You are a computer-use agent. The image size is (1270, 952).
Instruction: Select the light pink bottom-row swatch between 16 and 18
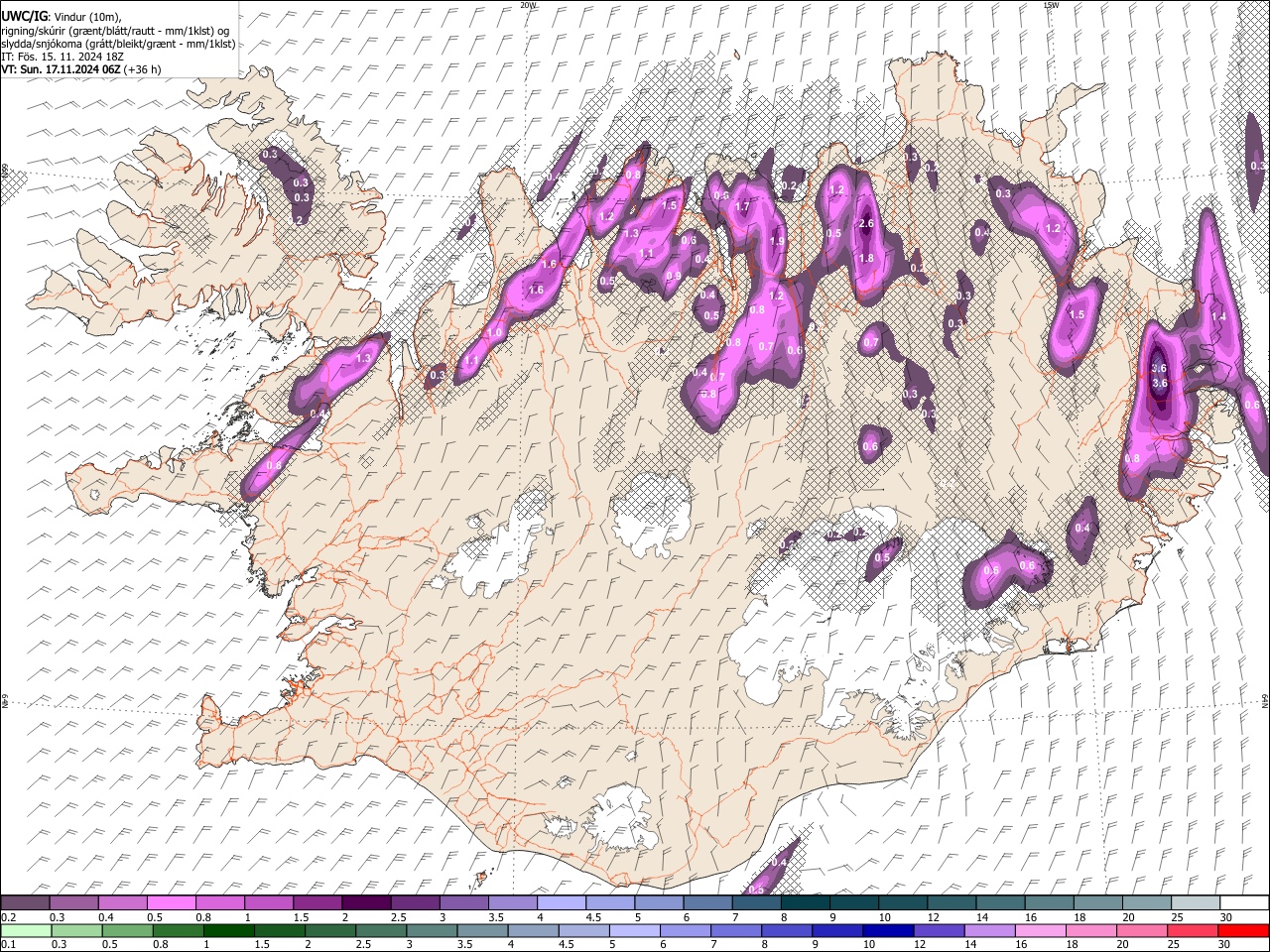(x=1041, y=930)
